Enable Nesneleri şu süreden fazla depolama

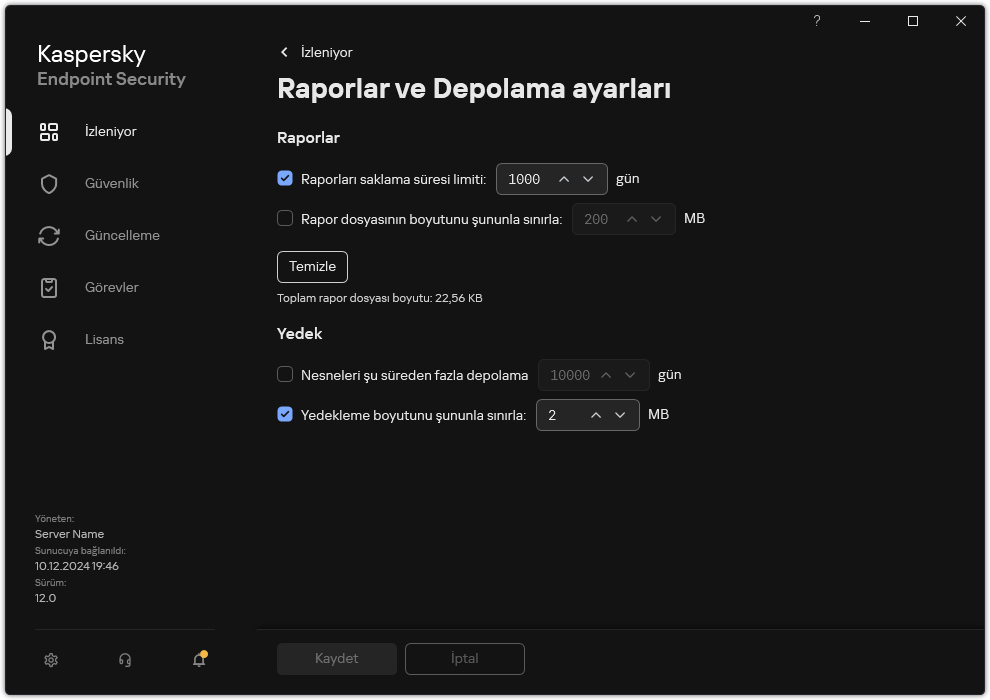point(285,374)
